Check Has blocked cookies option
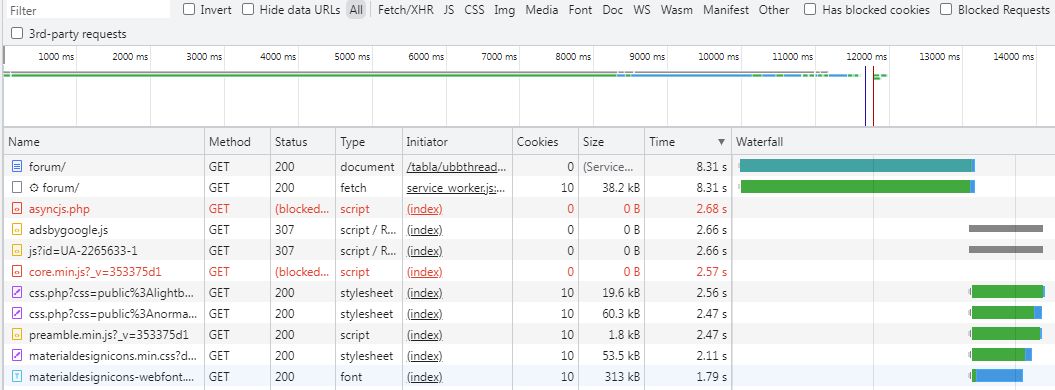The image size is (1055, 390). point(811,9)
